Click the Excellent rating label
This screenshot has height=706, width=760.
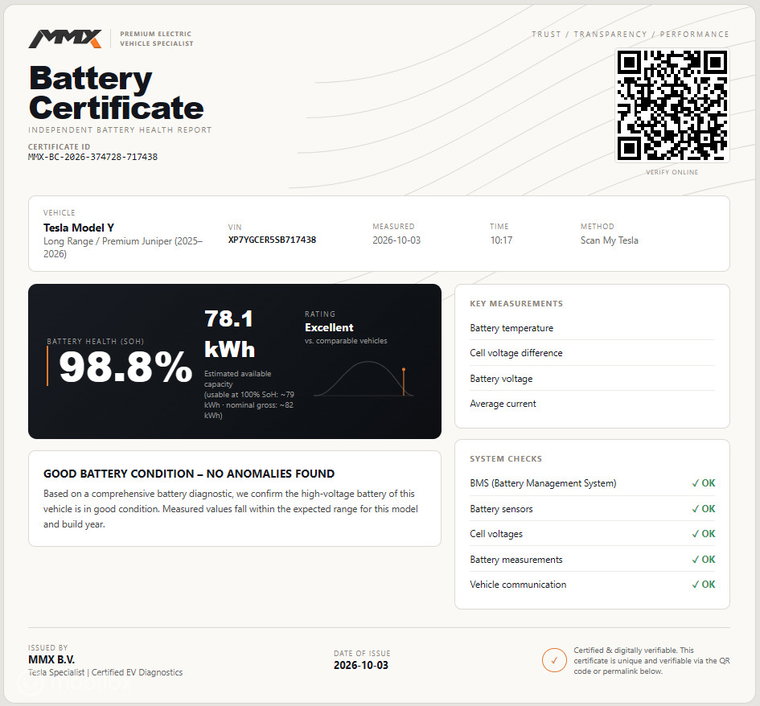click(x=329, y=328)
